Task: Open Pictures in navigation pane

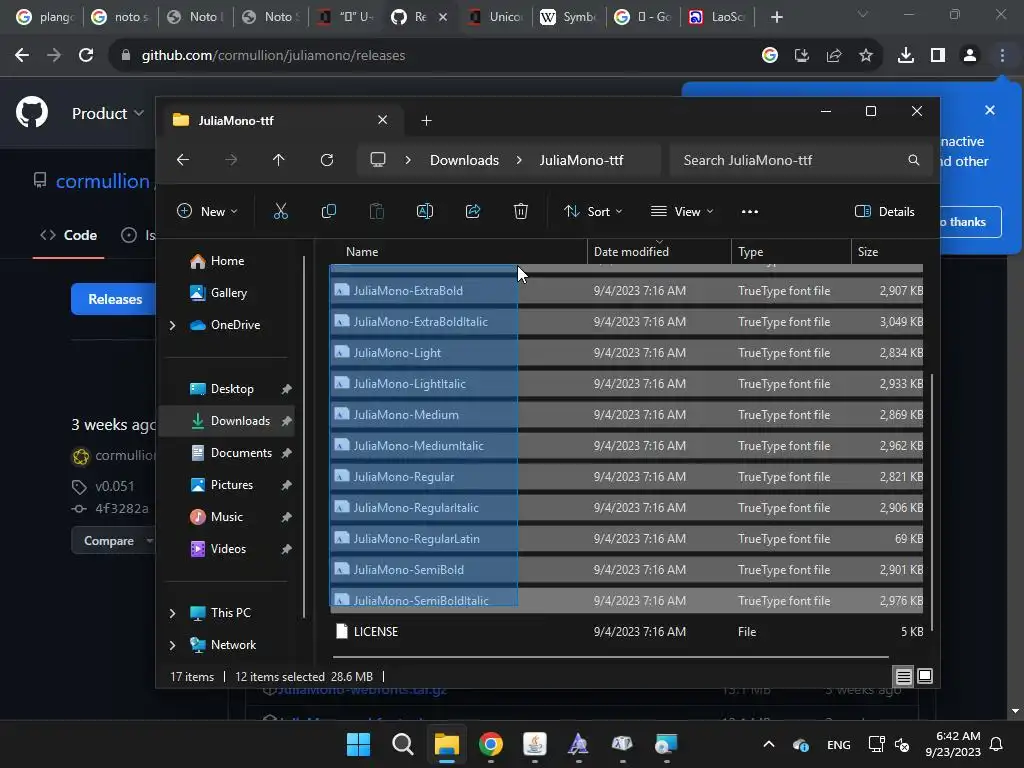Action: (x=227, y=485)
